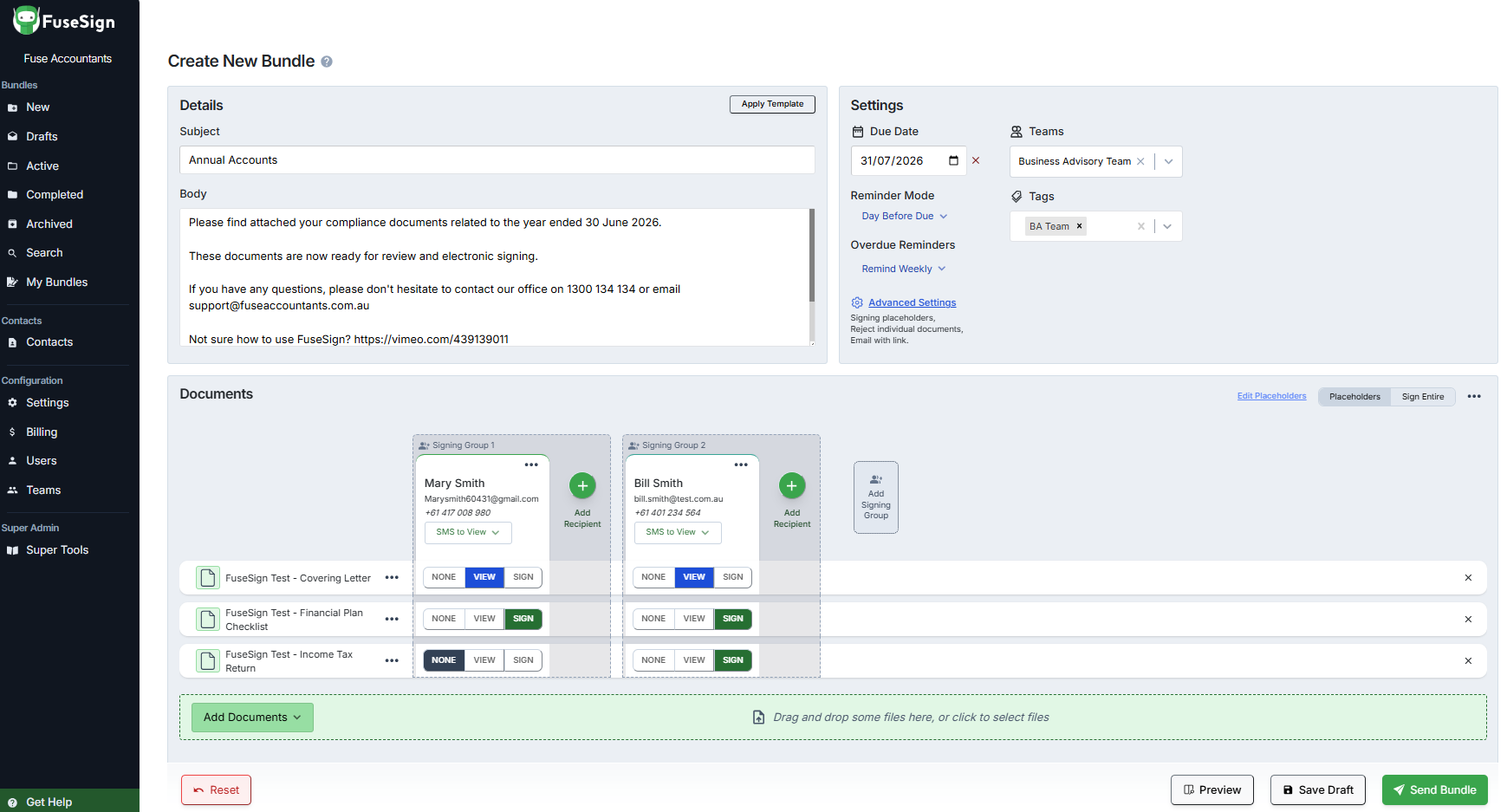Remove the BA Team tag chip
The height and width of the screenshot is (812, 1507).
pos(1079,226)
